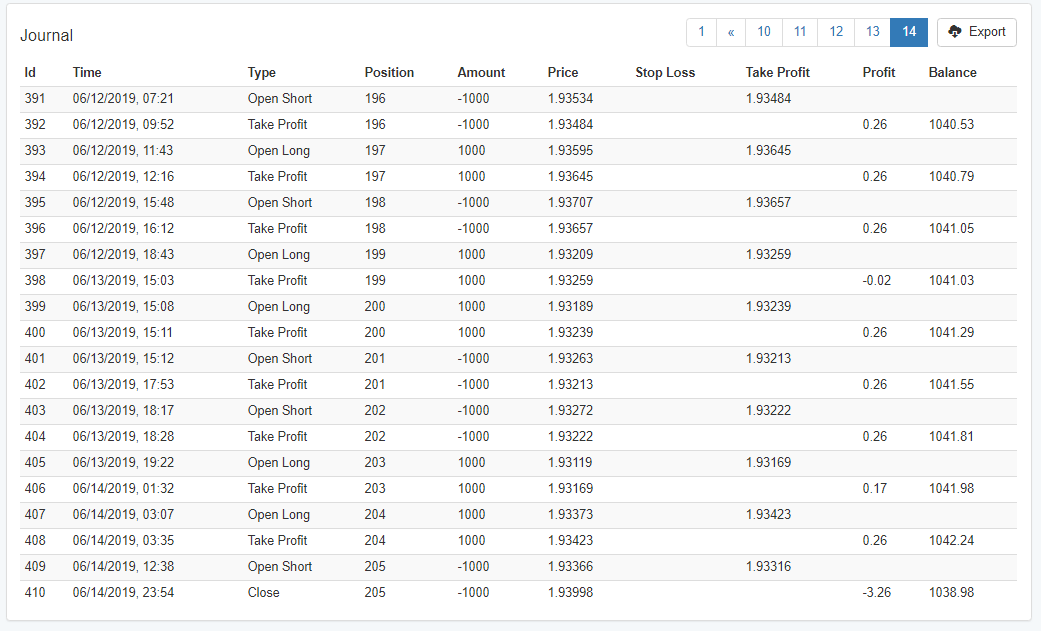Click the Export button
The height and width of the screenshot is (631, 1041).
coord(977,32)
